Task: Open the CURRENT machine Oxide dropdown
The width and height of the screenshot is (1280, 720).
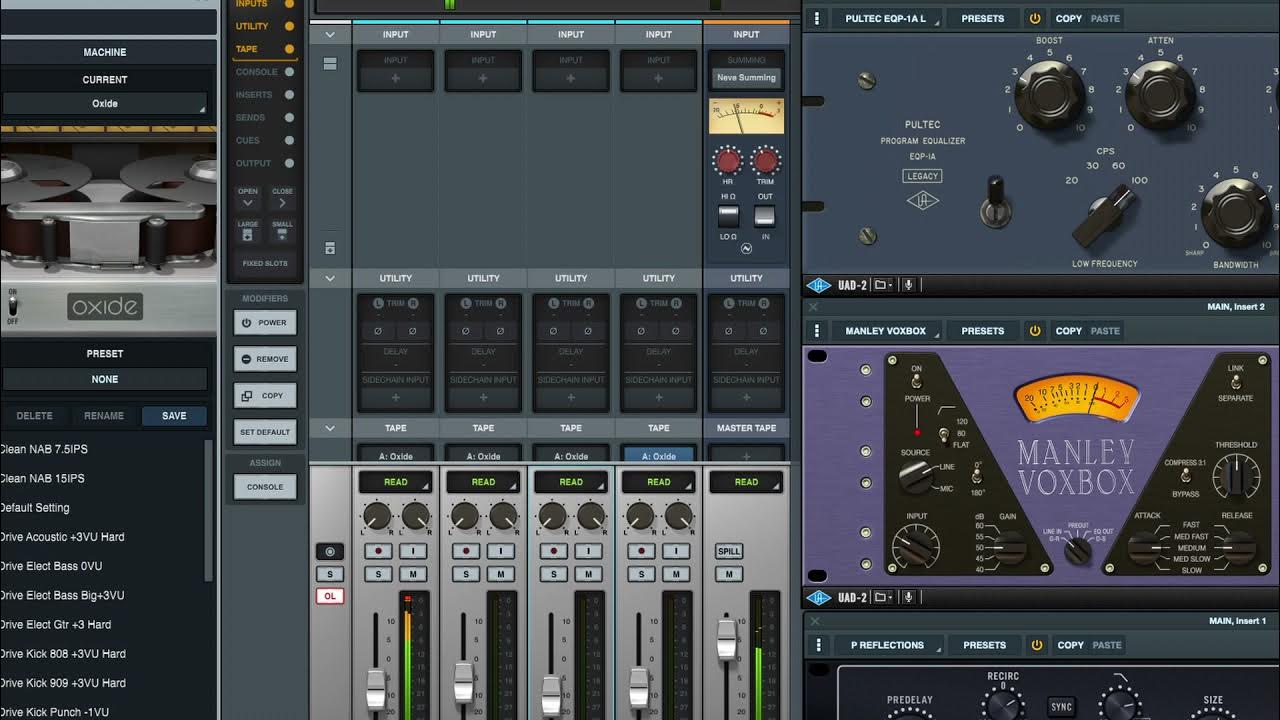Action: [105, 103]
